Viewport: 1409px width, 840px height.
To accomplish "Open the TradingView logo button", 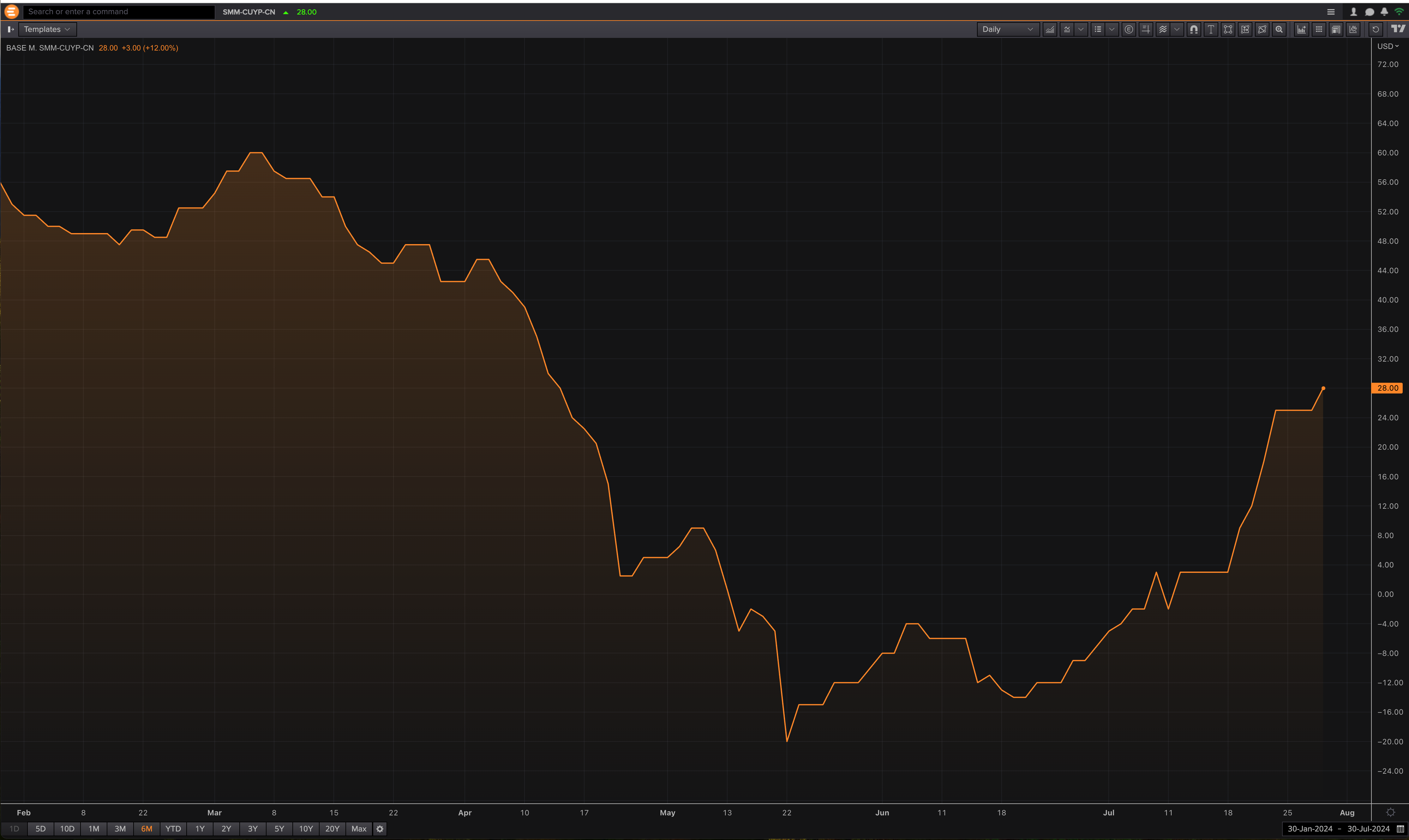I will click(1398, 29).
